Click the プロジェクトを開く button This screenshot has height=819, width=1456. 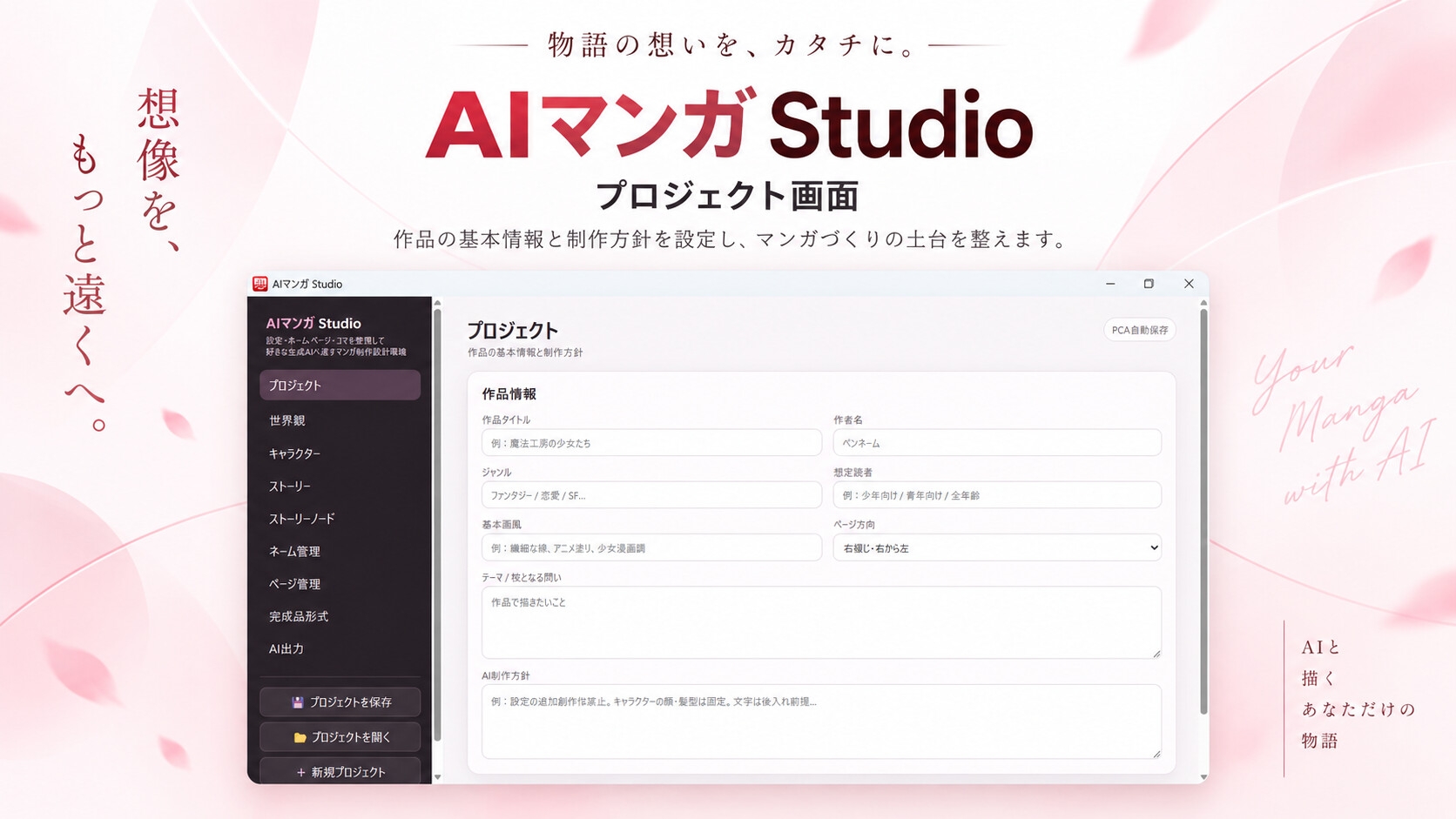[340, 736]
